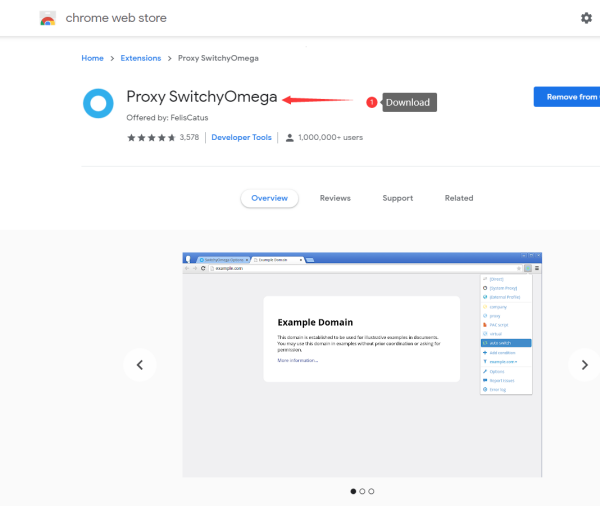Click the Proxy SwitchyOmega title heading

click(x=202, y=97)
